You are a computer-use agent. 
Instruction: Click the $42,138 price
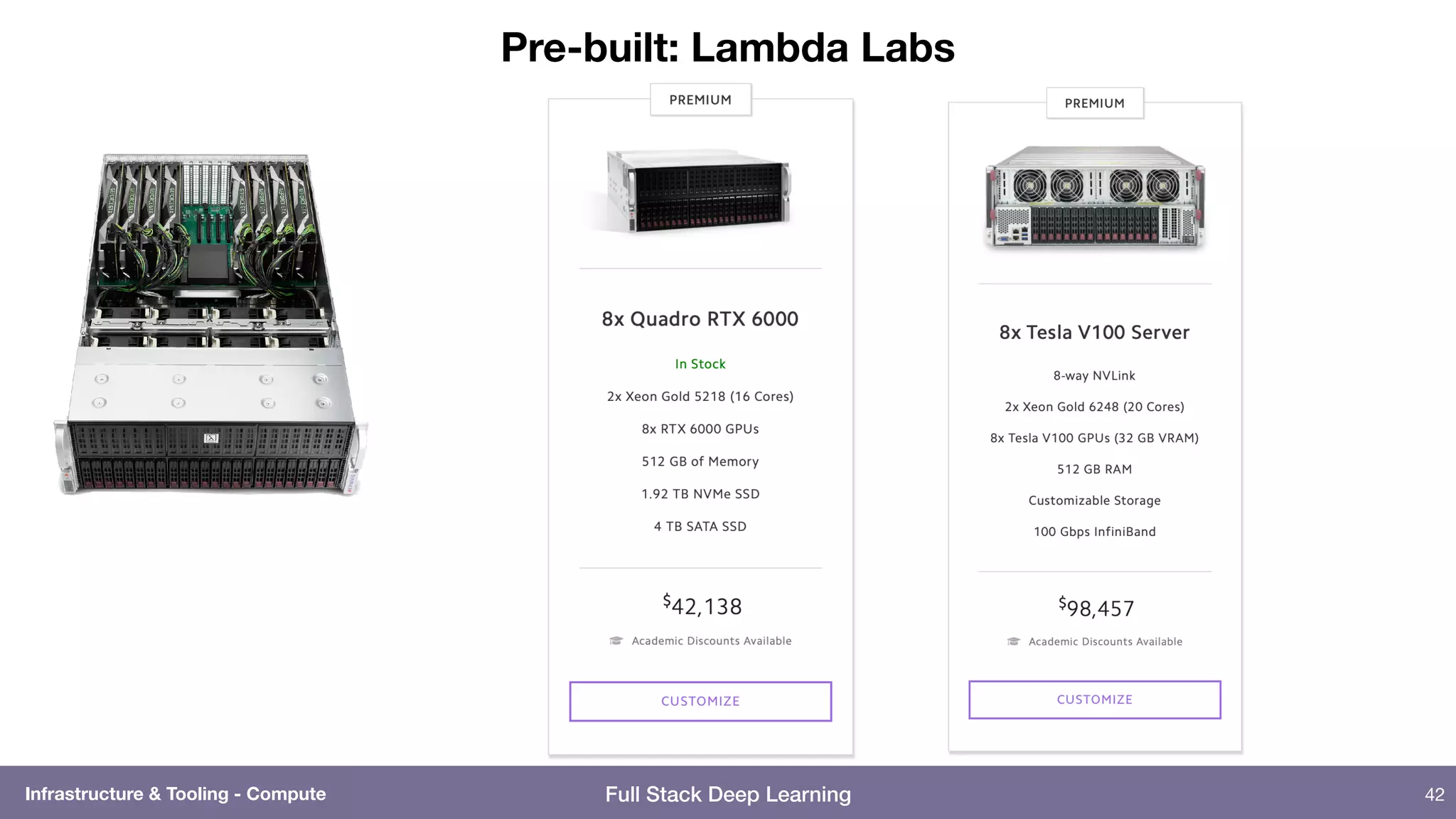(x=702, y=605)
